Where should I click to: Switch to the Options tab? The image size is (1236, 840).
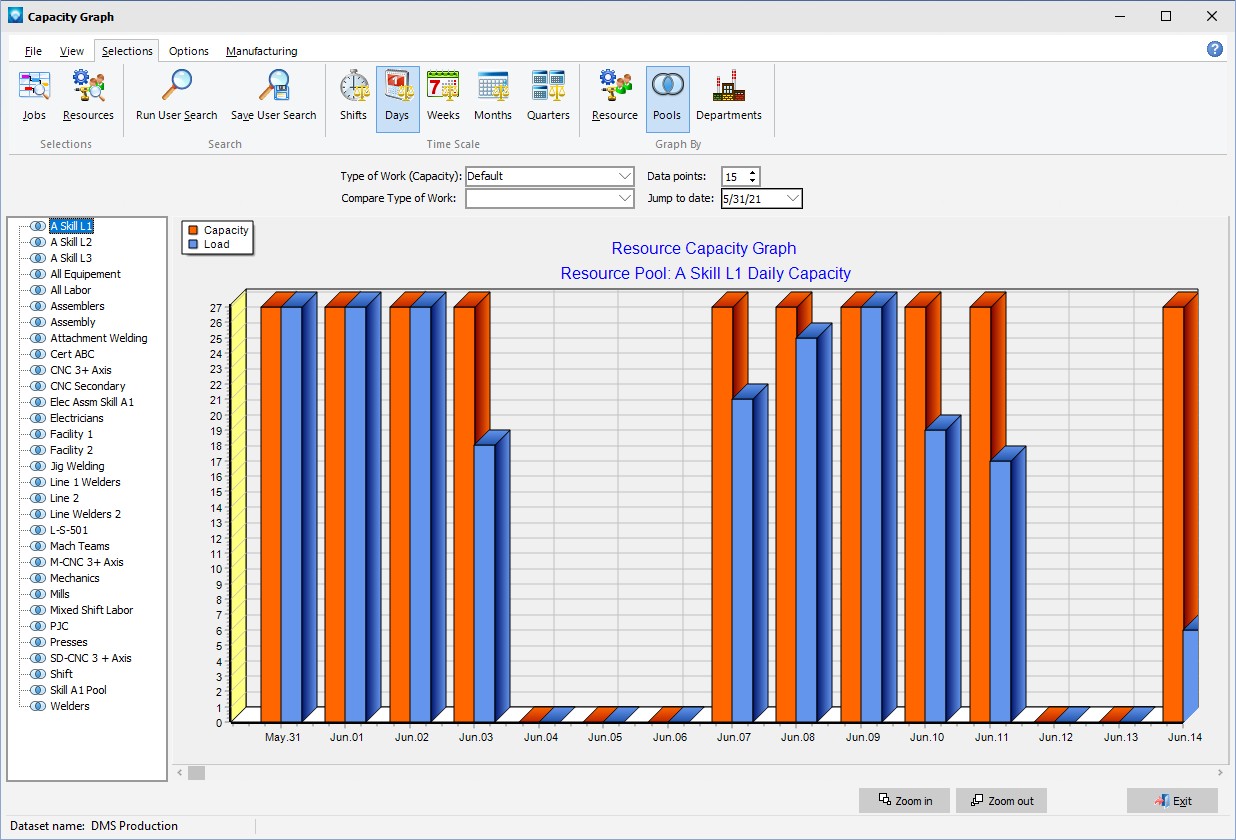click(188, 51)
